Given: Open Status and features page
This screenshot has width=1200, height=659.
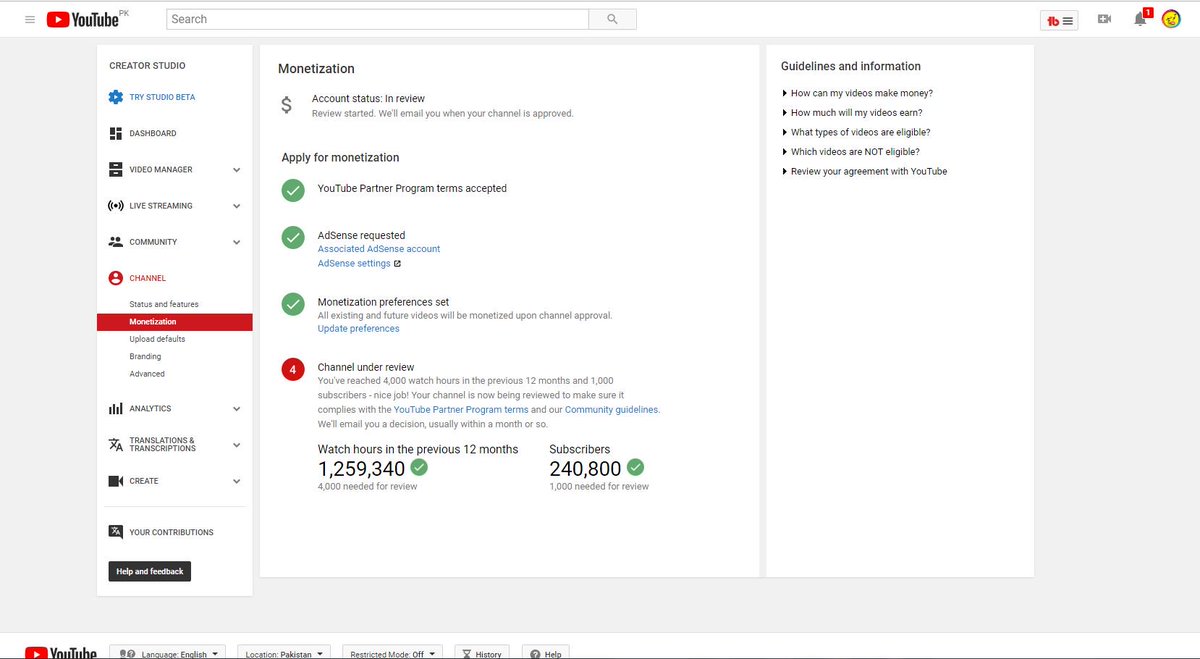Looking at the screenshot, I should (x=164, y=304).
